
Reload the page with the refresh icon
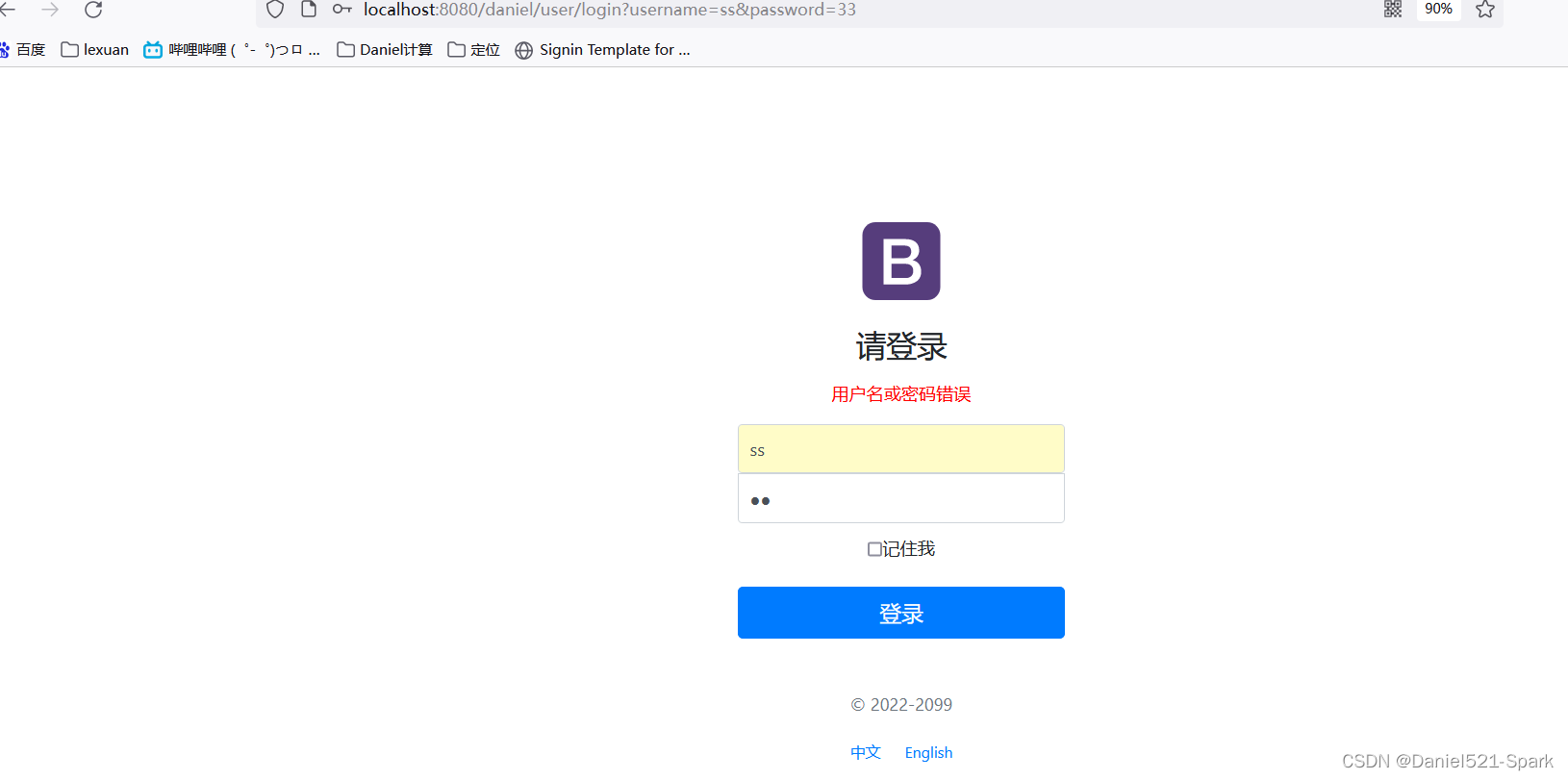(93, 10)
